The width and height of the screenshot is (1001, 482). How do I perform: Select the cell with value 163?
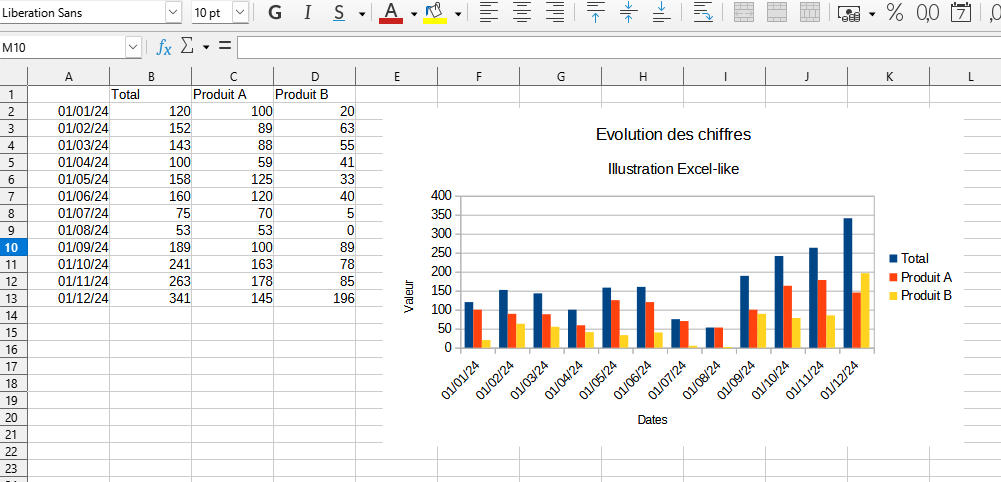(232, 264)
